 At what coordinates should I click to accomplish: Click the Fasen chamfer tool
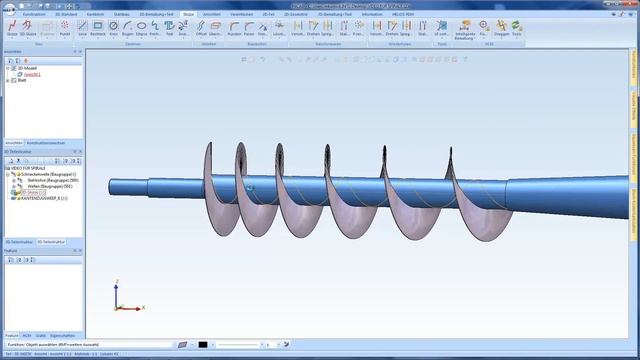[249, 28]
